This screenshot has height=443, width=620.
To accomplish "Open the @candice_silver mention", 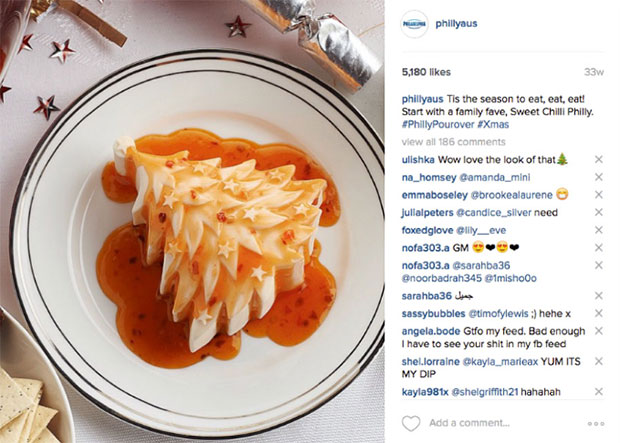I will (x=494, y=213).
